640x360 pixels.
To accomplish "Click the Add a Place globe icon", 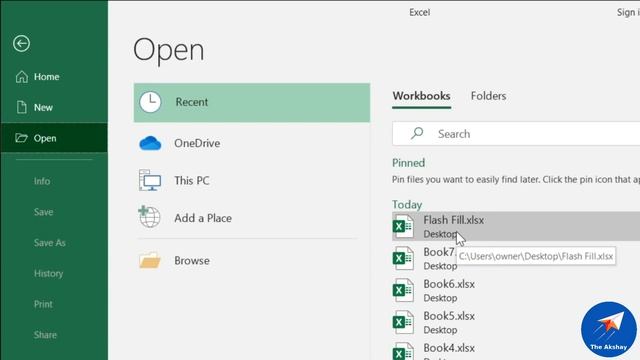I will [149, 217].
